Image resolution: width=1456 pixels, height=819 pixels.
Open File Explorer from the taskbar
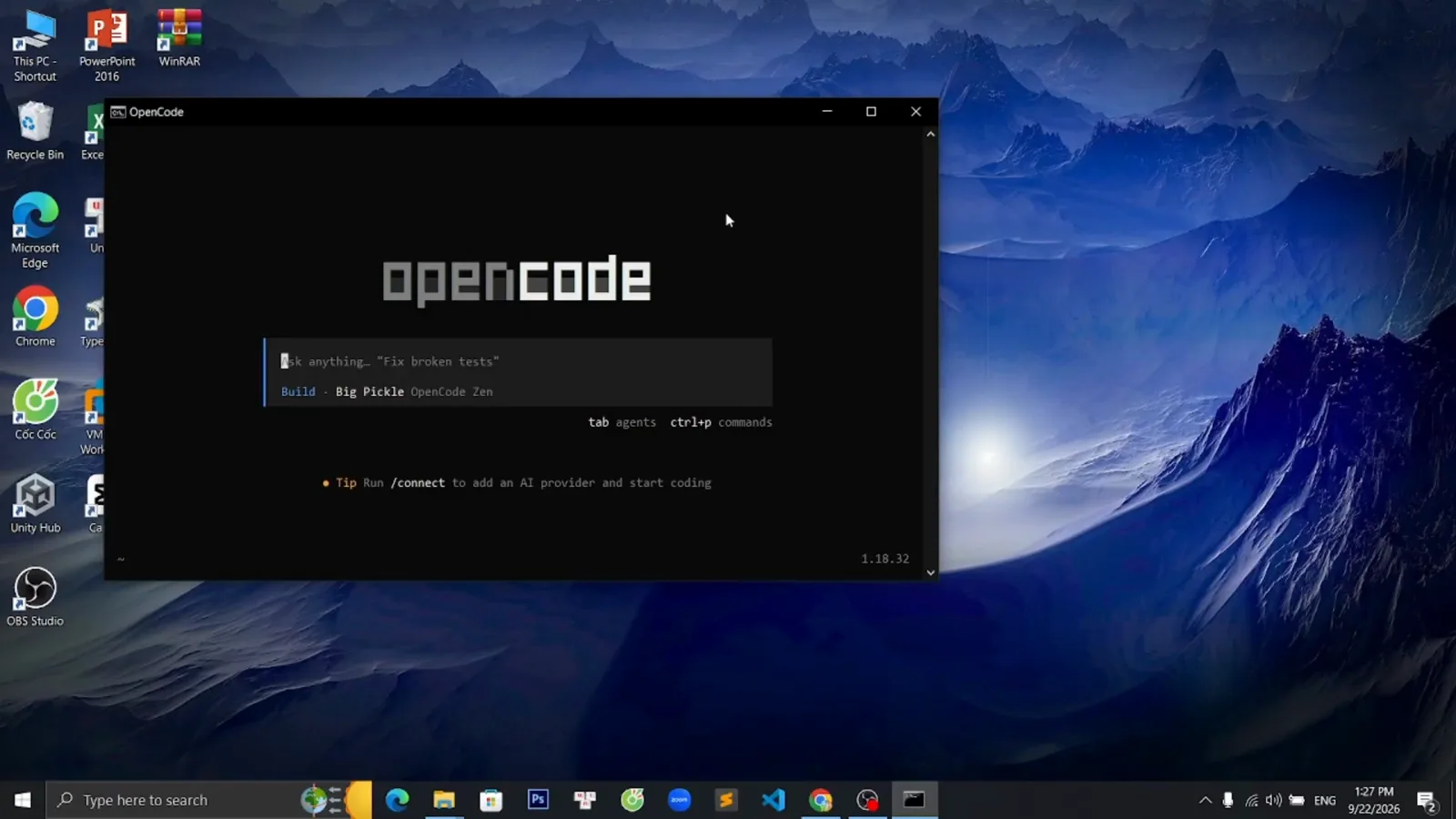coord(444,800)
